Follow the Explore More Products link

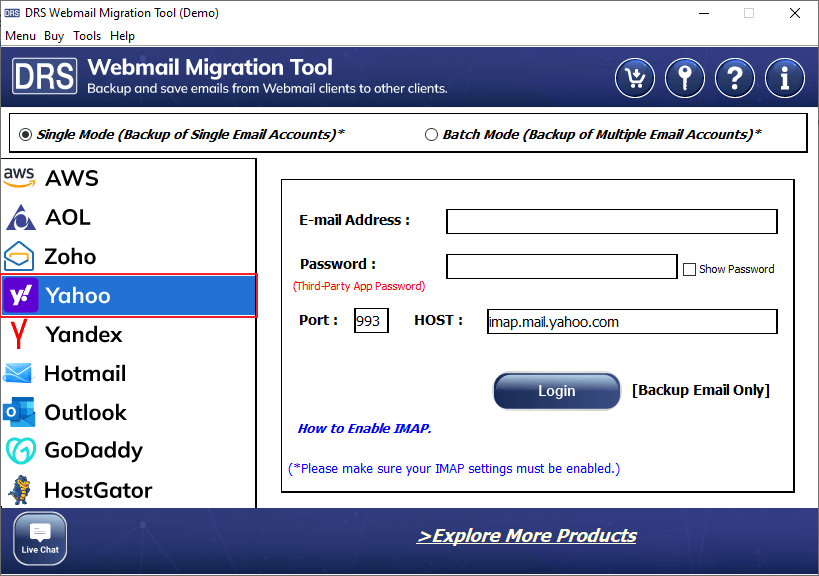pos(526,536)
